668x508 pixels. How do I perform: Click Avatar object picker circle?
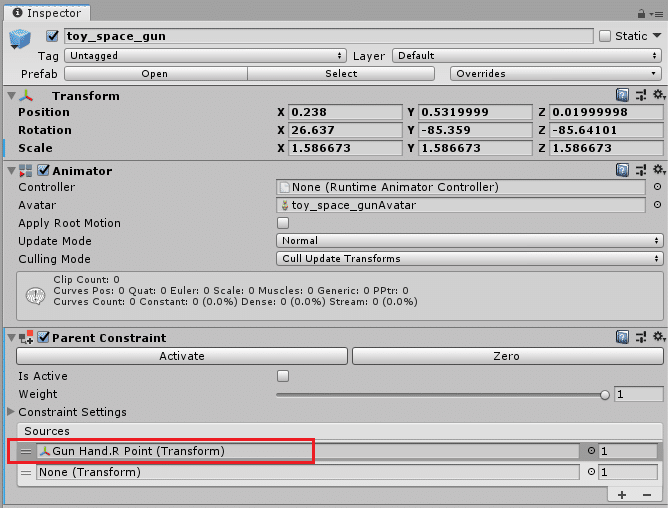(x=657, y=205)
